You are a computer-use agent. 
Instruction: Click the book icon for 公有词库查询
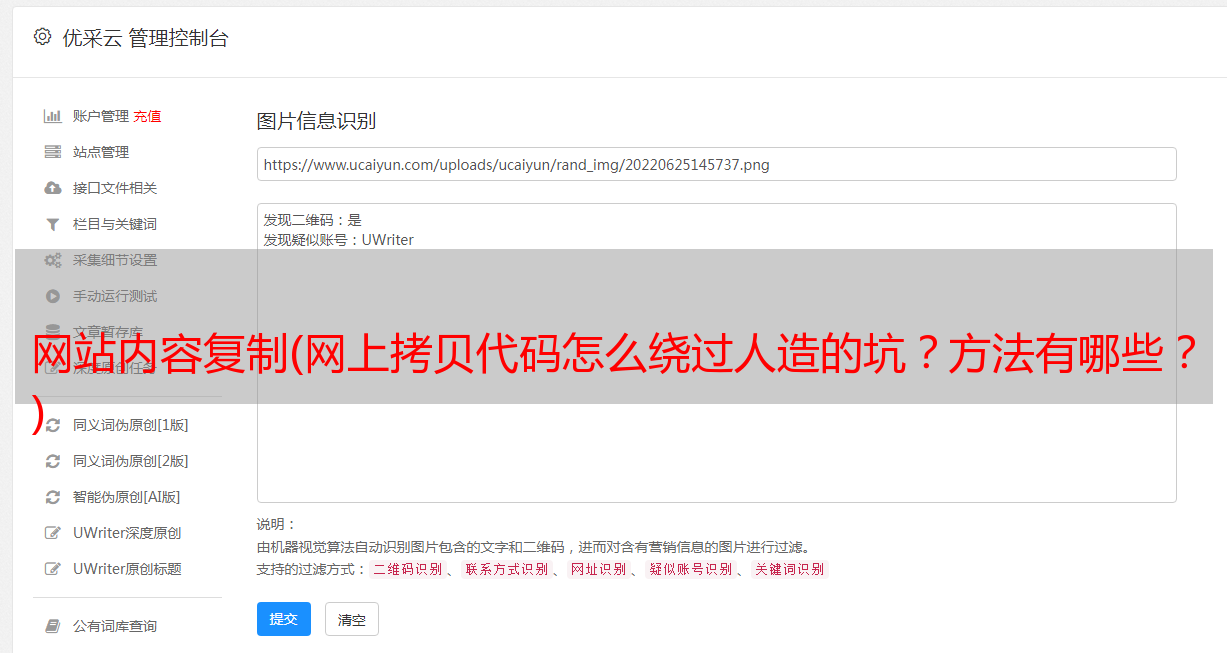[53, 626]
